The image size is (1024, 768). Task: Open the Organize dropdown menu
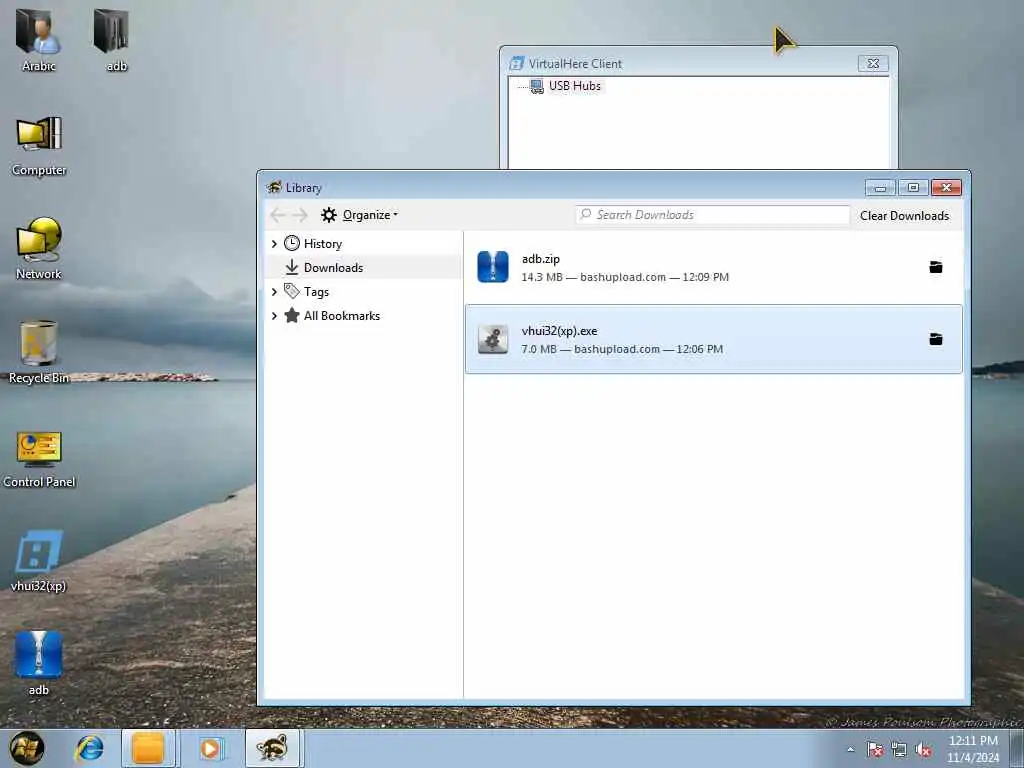click(370, 215)
